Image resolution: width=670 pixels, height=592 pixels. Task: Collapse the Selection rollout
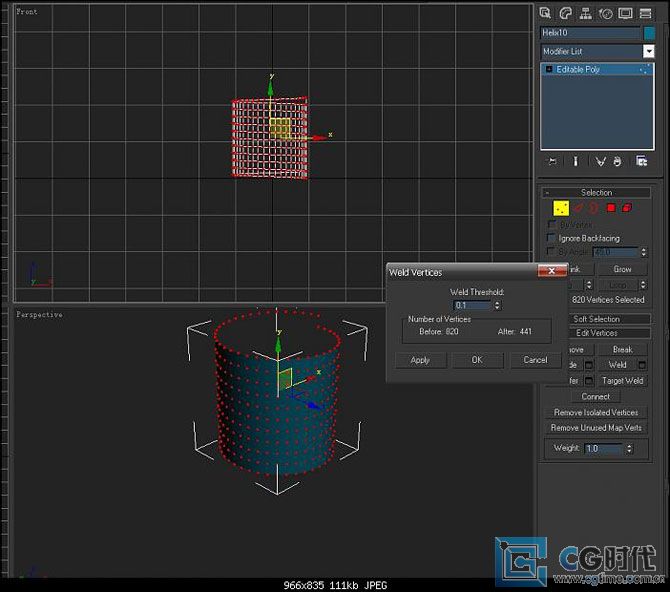(597, 192)
